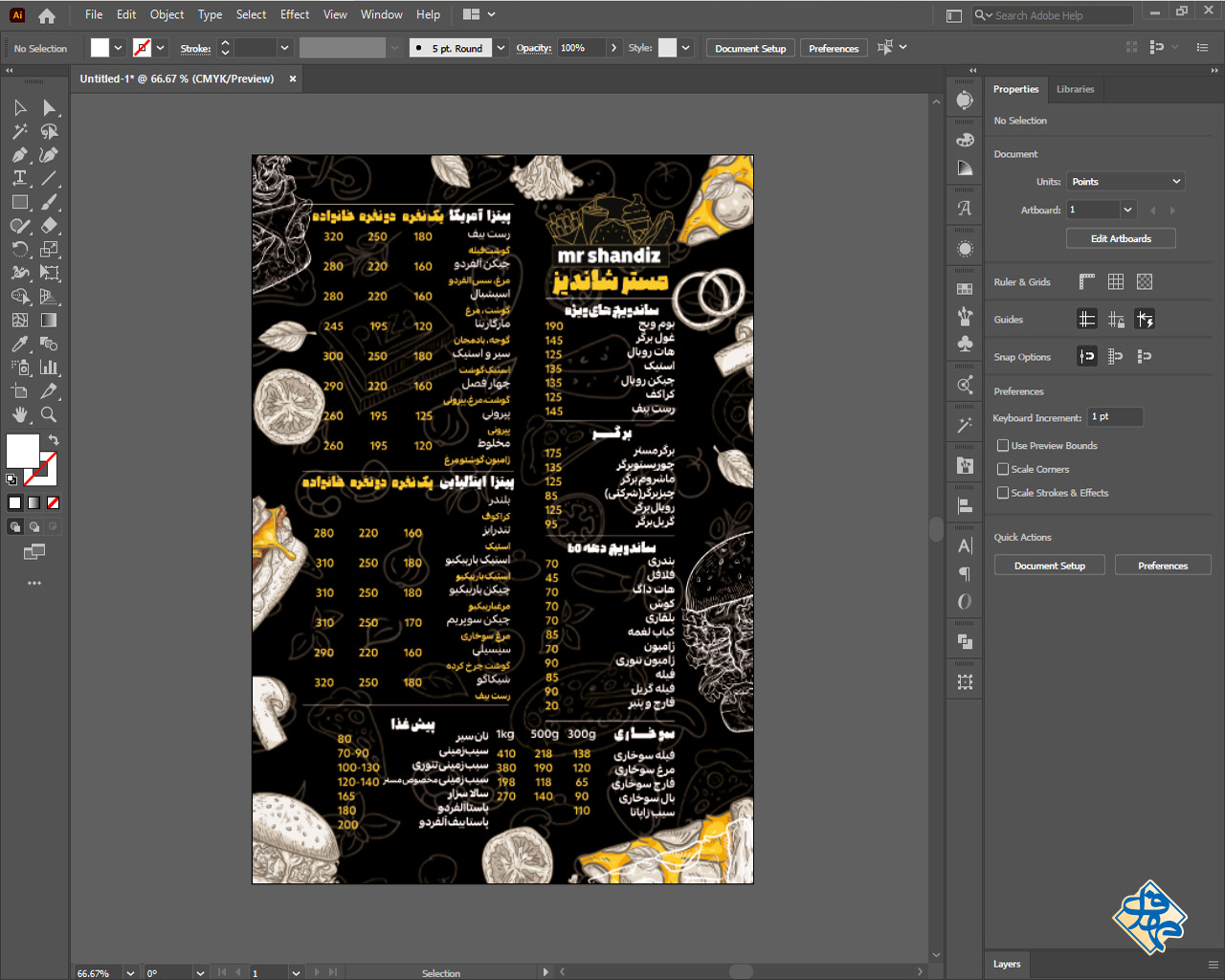Select the Zoom tool
Screen dimensions: 1225x980
[x=50, y=414]
